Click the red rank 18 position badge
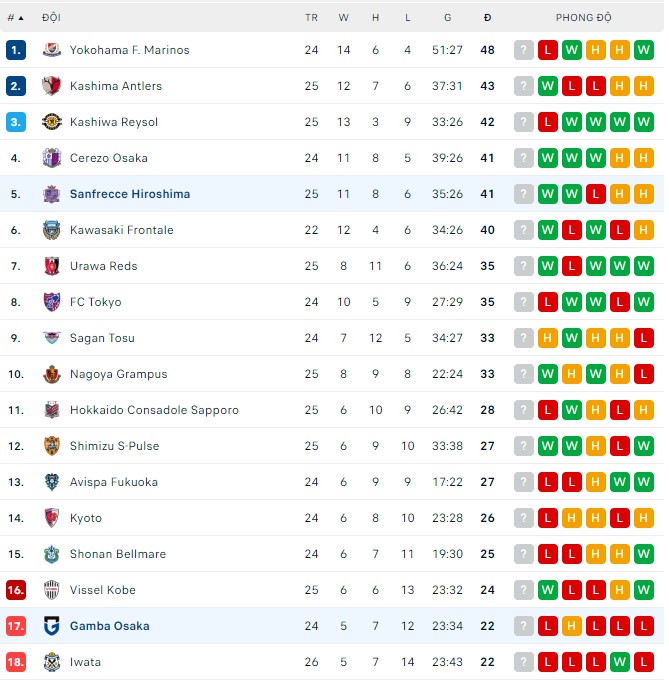Screen dimensions: 669x681 click(16, 662)
